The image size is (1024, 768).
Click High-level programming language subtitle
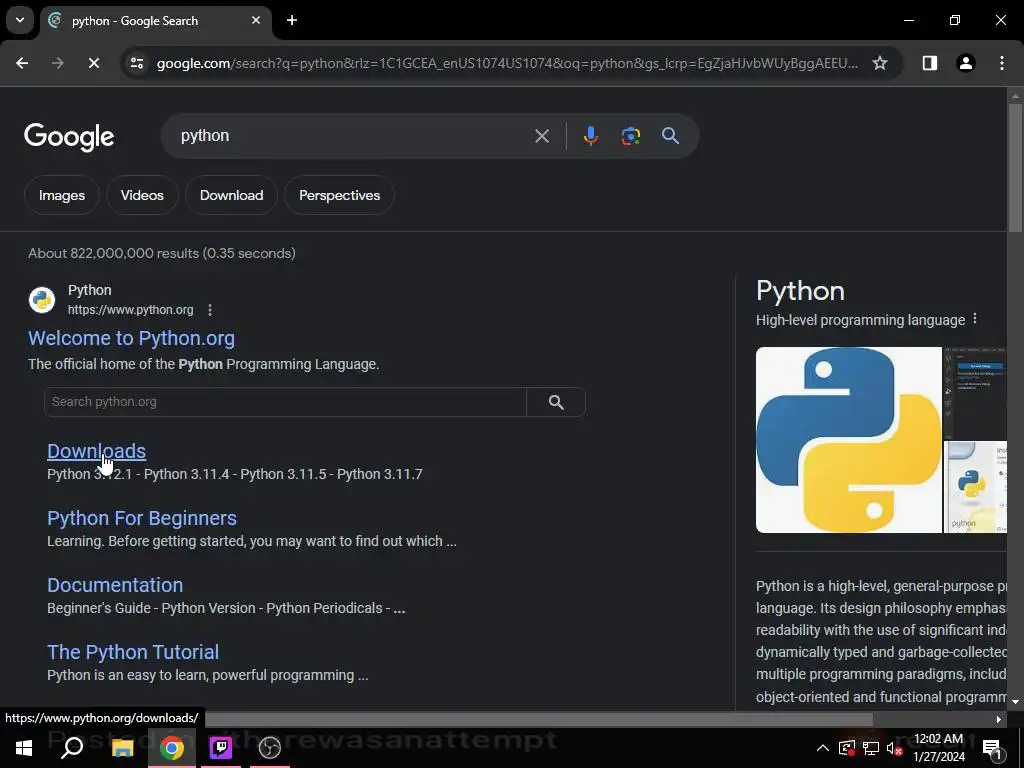point(860,320)
